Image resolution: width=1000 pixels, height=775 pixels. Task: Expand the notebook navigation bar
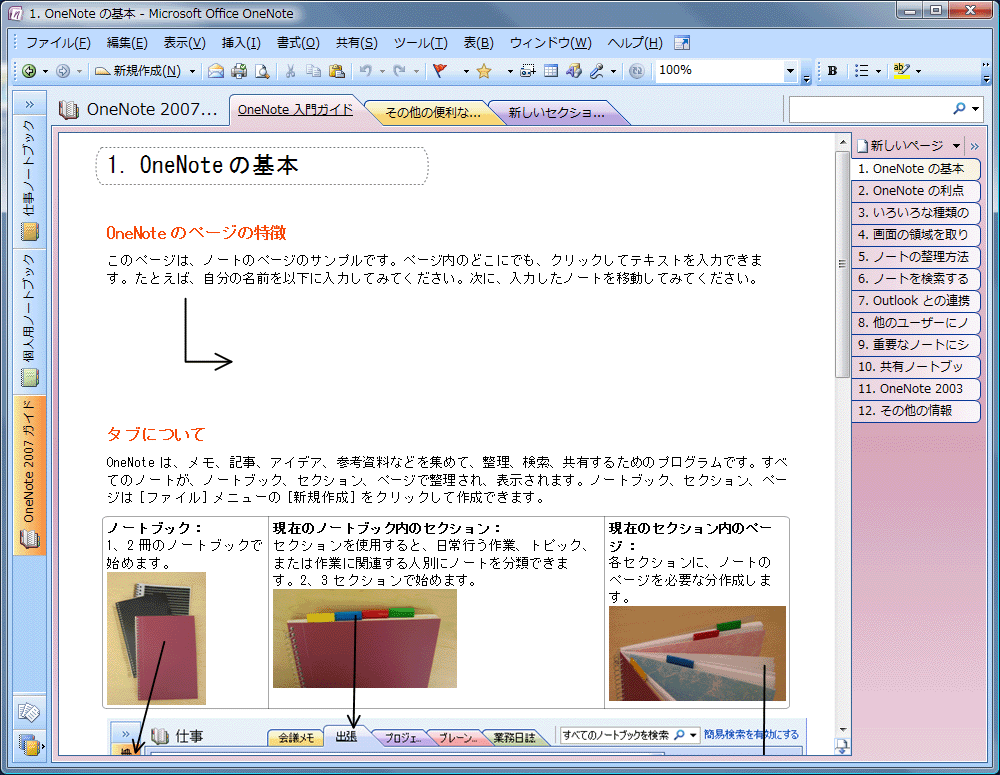point(29,104)
